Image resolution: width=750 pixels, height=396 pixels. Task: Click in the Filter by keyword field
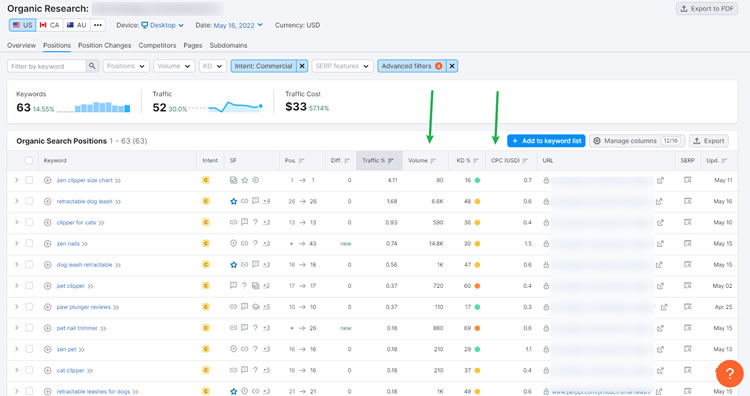[x=47, y=66]
